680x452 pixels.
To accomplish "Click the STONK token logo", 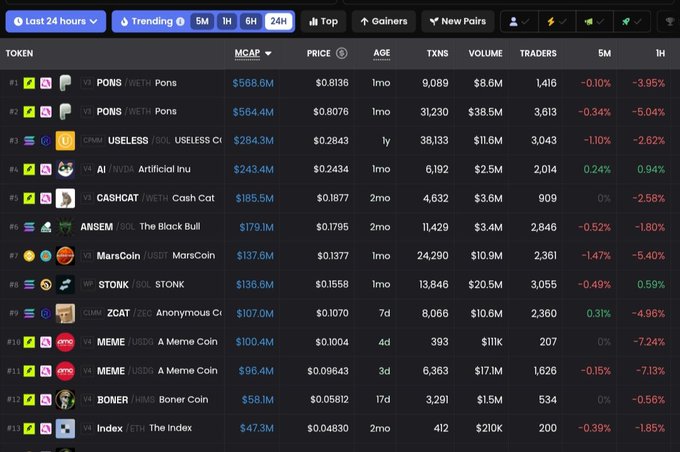I will [65, 285].
